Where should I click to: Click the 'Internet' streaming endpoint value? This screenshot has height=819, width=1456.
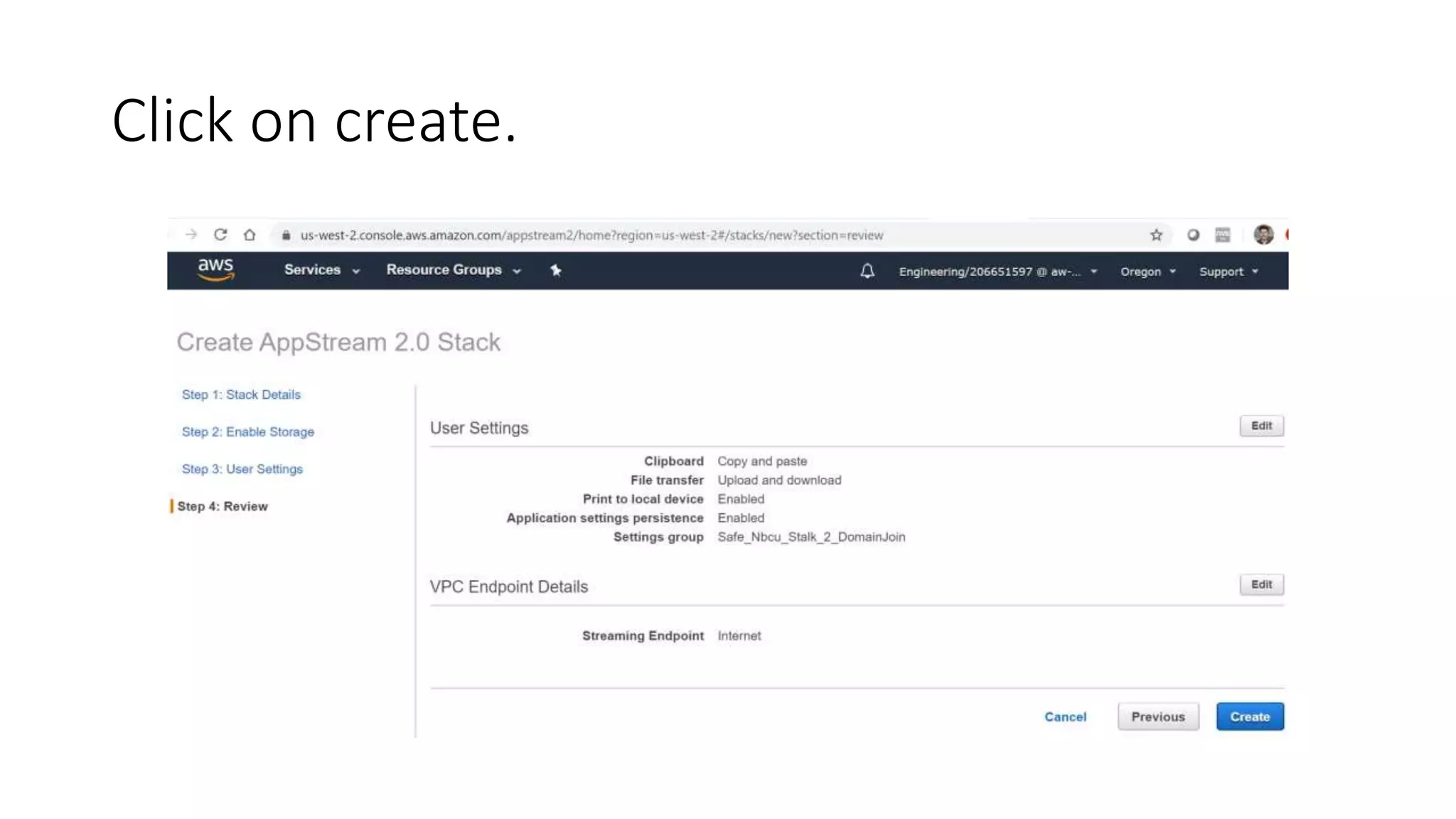[x=739, y=636]
